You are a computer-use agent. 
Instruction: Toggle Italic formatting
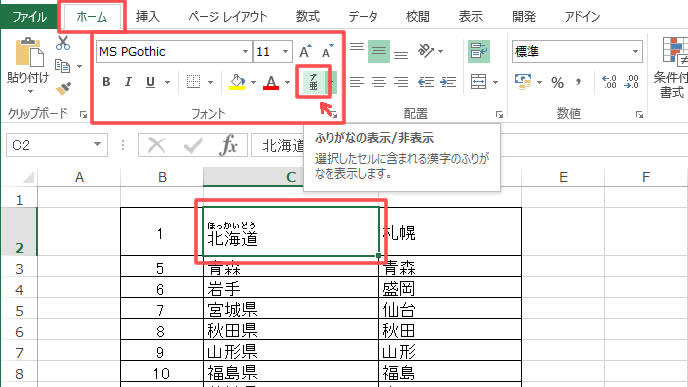pyautogui.click(x=128, y=82)
